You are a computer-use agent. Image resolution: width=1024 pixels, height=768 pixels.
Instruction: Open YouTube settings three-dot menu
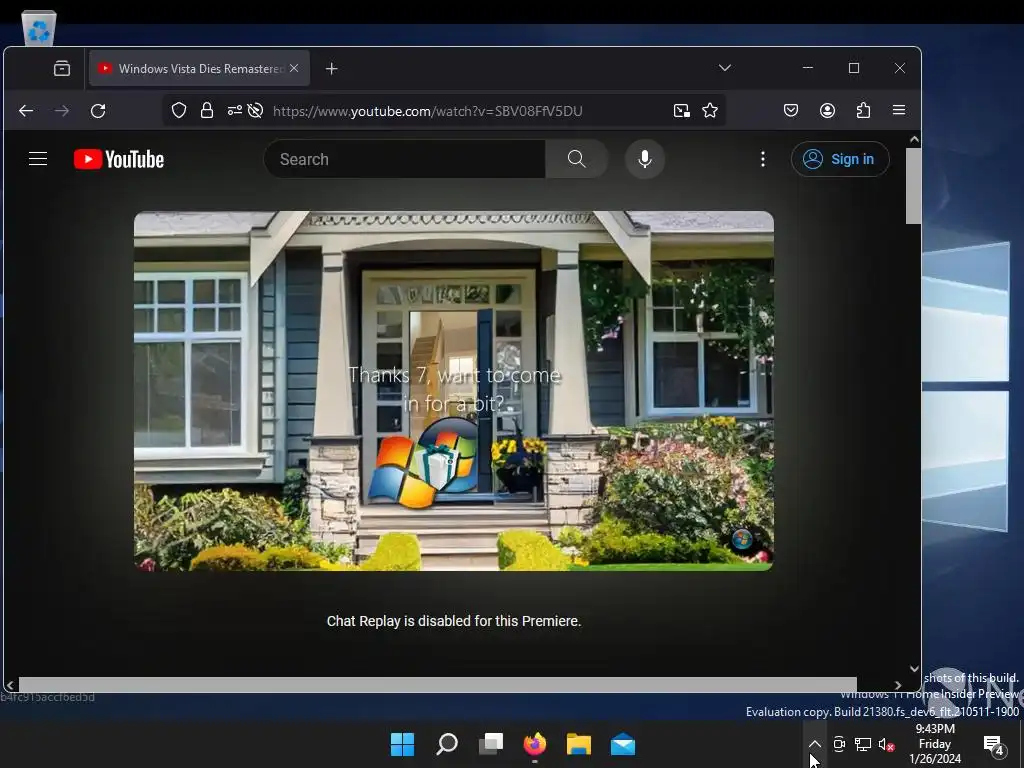point(763,159)
